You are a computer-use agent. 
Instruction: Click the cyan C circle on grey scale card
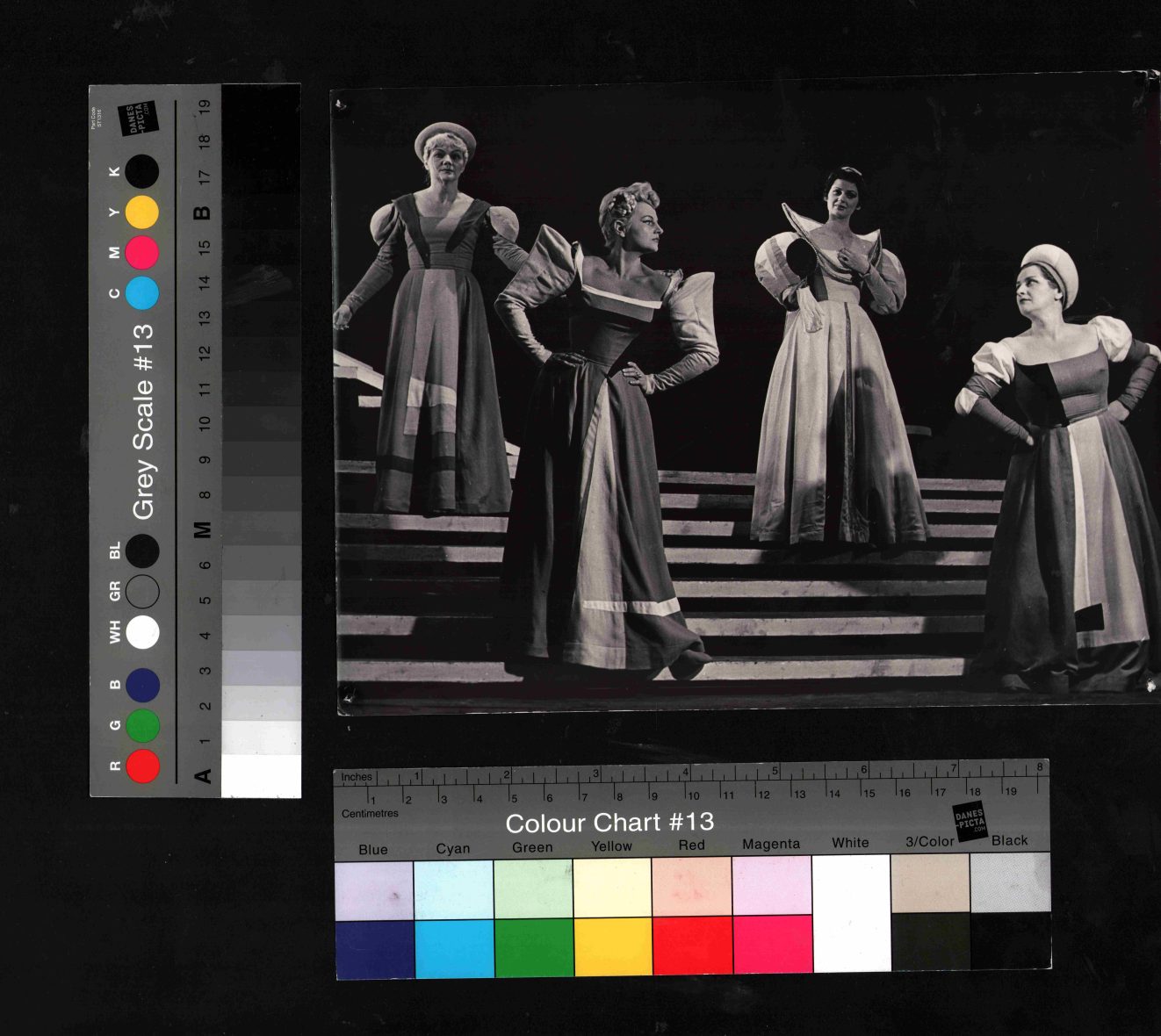point(141,292)
